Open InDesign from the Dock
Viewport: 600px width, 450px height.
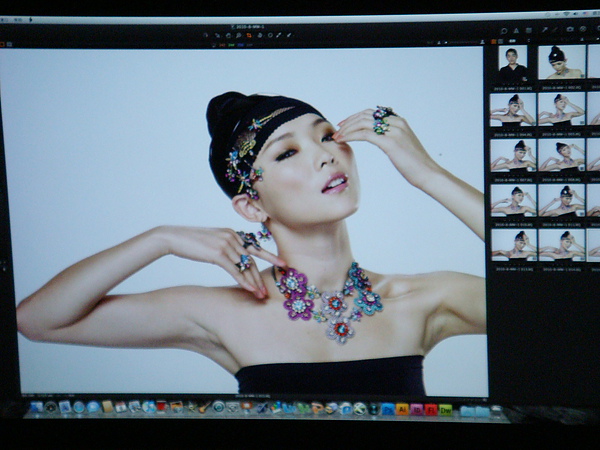[x=416, y=410]
